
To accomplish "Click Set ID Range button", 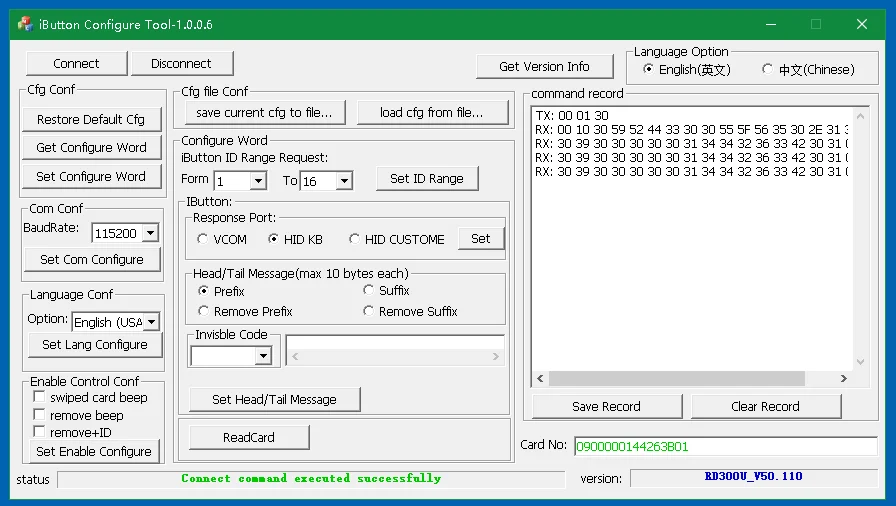I will pos(427,179).
